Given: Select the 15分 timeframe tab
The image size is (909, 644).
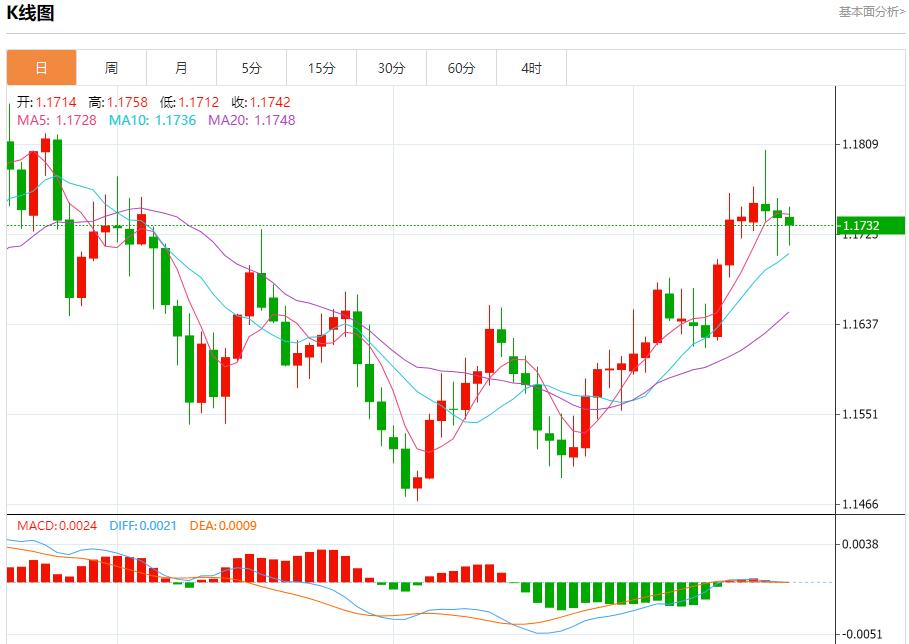Looking at the screenshot, I should tap(321, 68).
